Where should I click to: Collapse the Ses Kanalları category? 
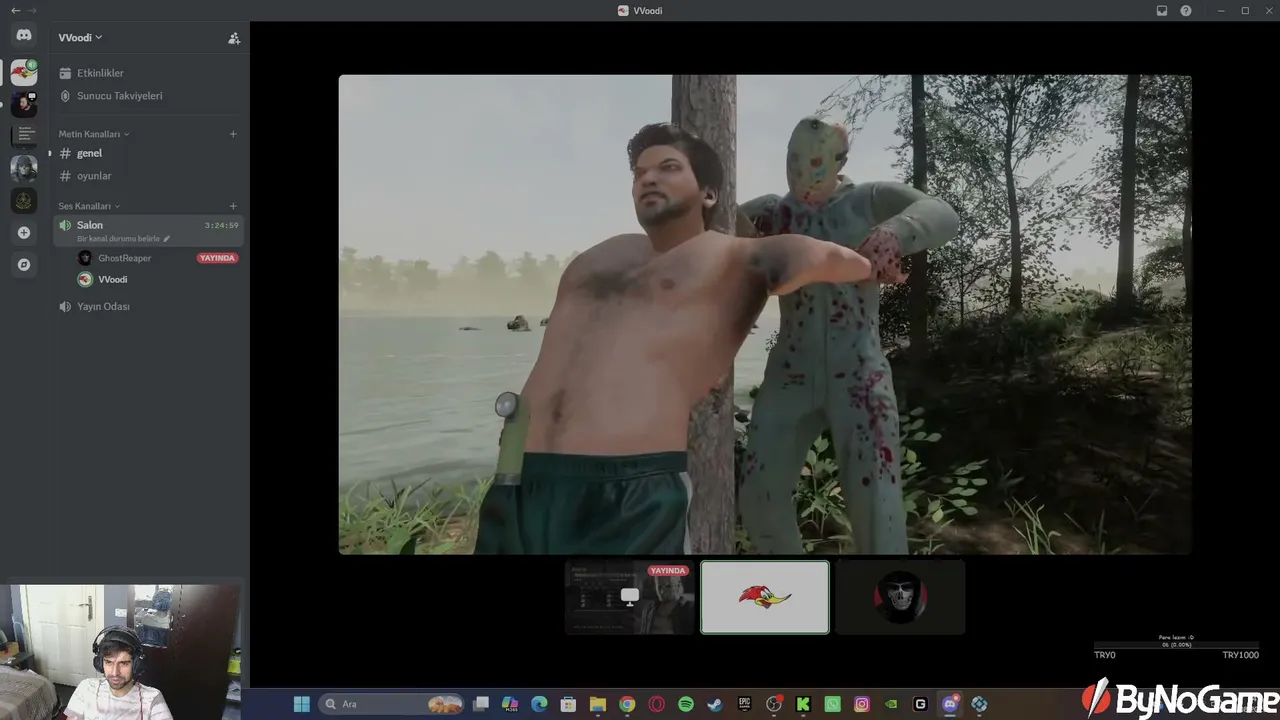pos(89,206)
